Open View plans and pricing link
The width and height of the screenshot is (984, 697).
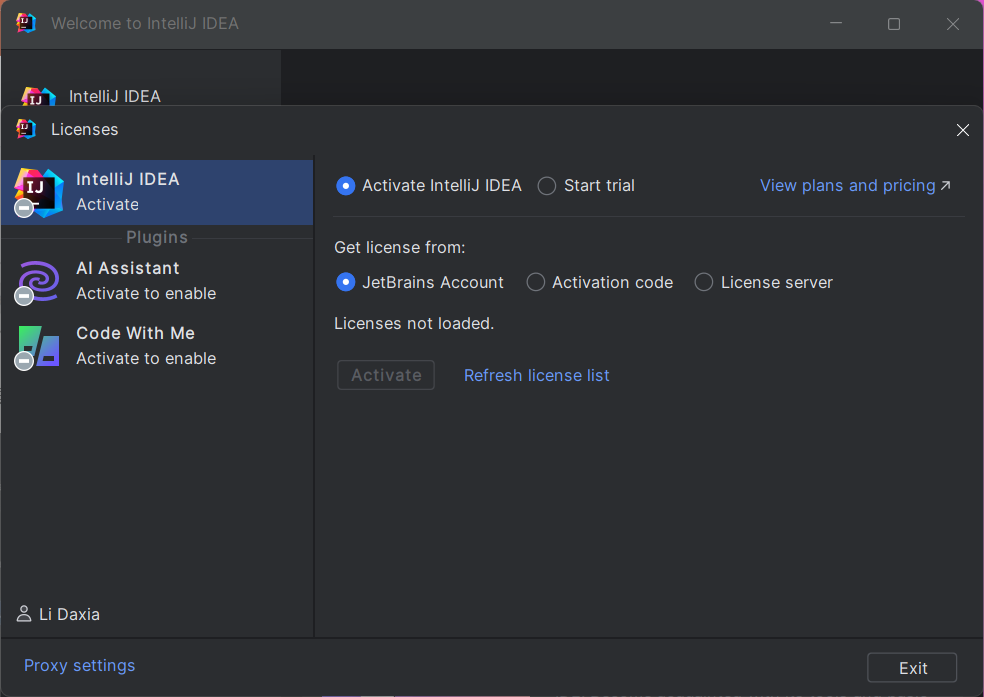[x=855, y=186]
